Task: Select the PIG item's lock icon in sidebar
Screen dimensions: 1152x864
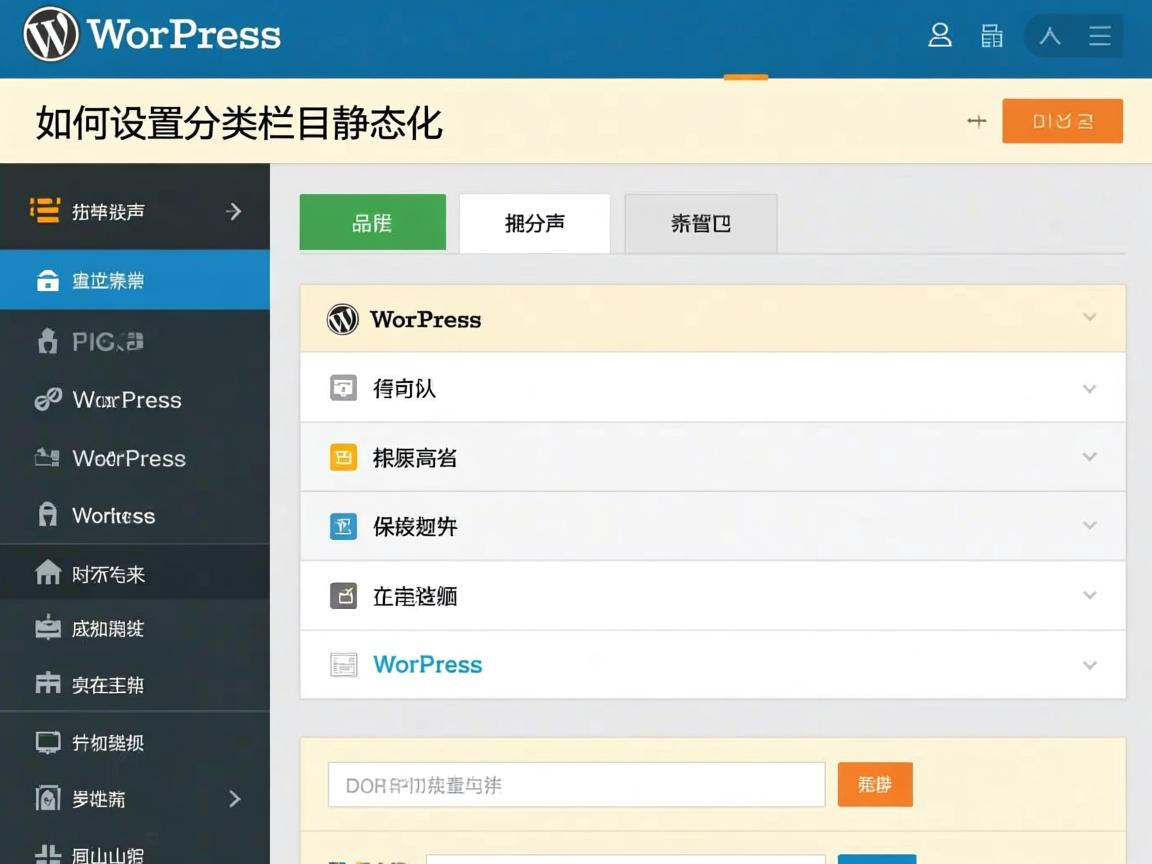Action: 47,341
